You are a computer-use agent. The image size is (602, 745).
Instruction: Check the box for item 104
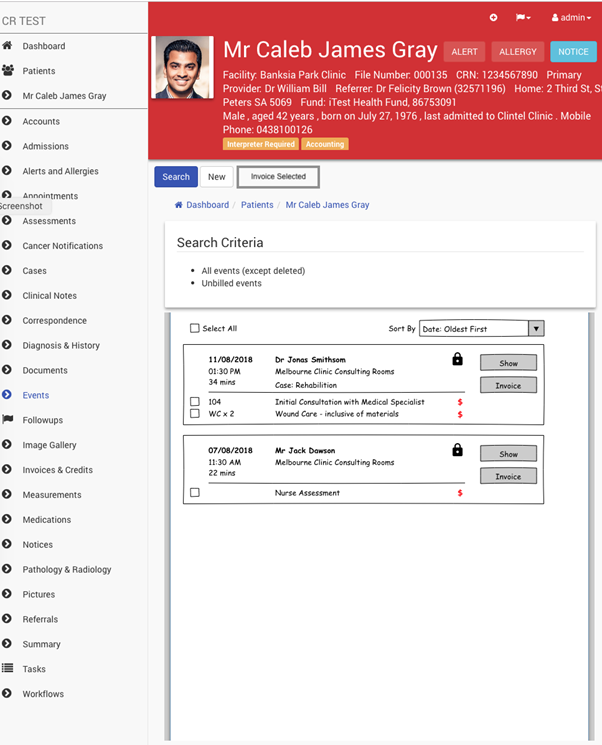[195, 401]
